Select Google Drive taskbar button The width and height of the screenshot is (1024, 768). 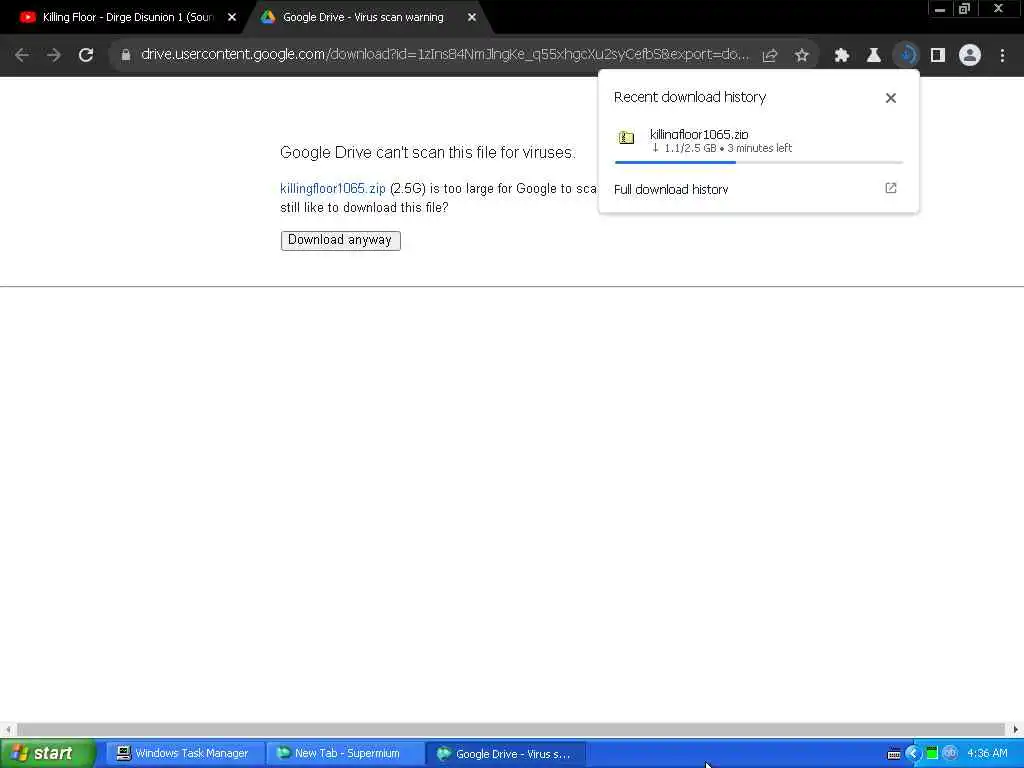[x=506, y=754]
